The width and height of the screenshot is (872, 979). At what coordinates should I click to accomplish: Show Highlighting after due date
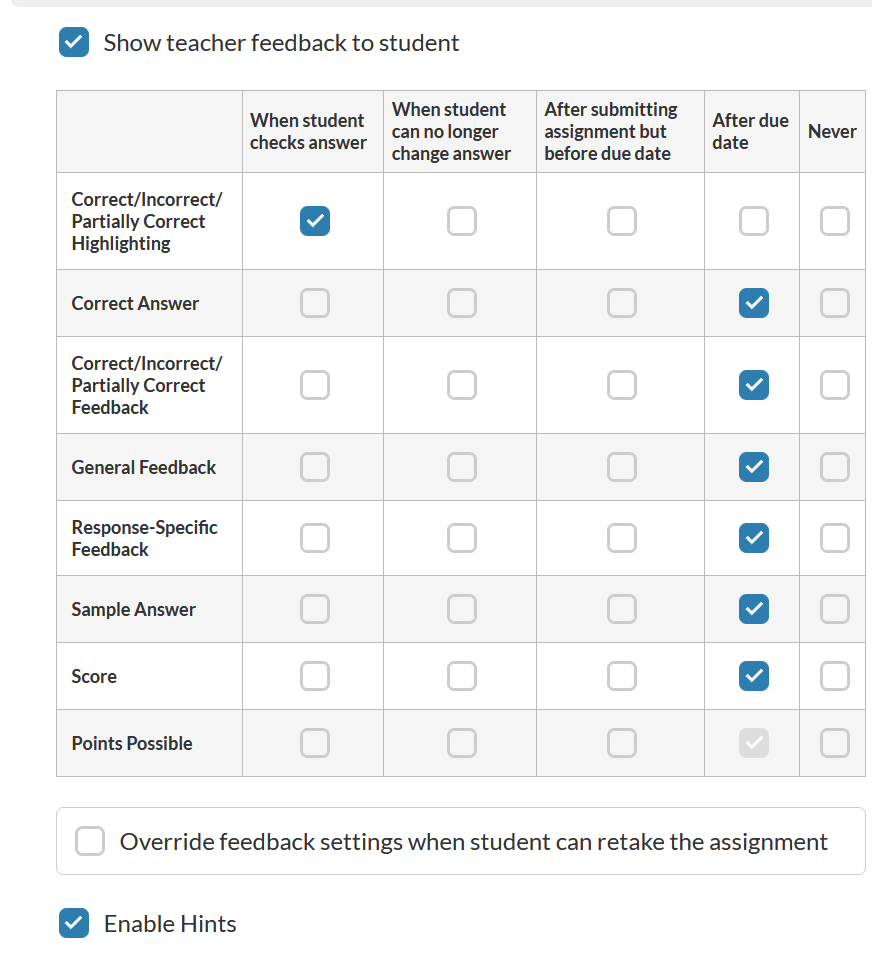point(754,221)
